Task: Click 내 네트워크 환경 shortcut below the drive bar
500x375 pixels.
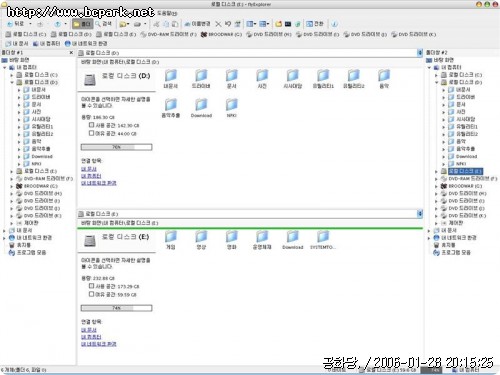Action: (86, 44)
